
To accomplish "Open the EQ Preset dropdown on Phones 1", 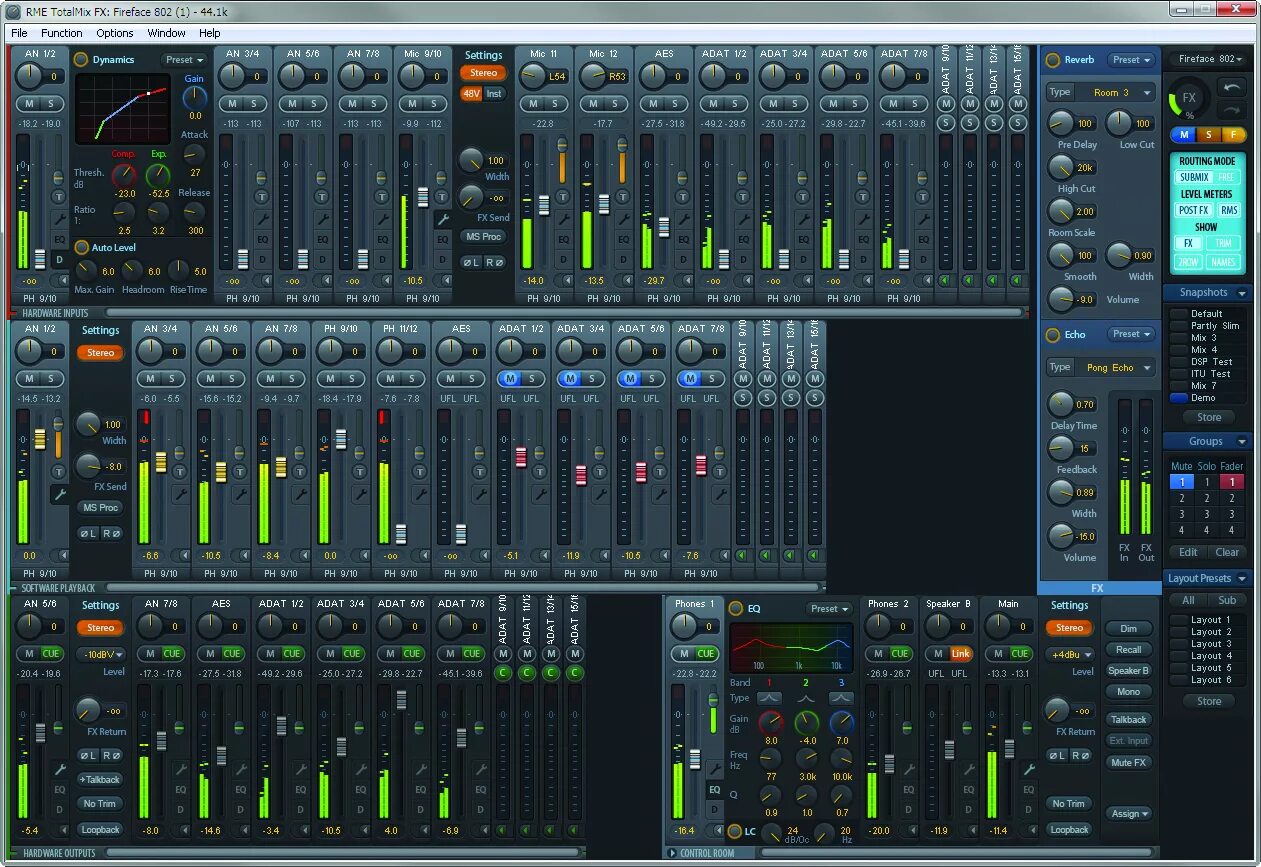I will click(x=830, y=608).
